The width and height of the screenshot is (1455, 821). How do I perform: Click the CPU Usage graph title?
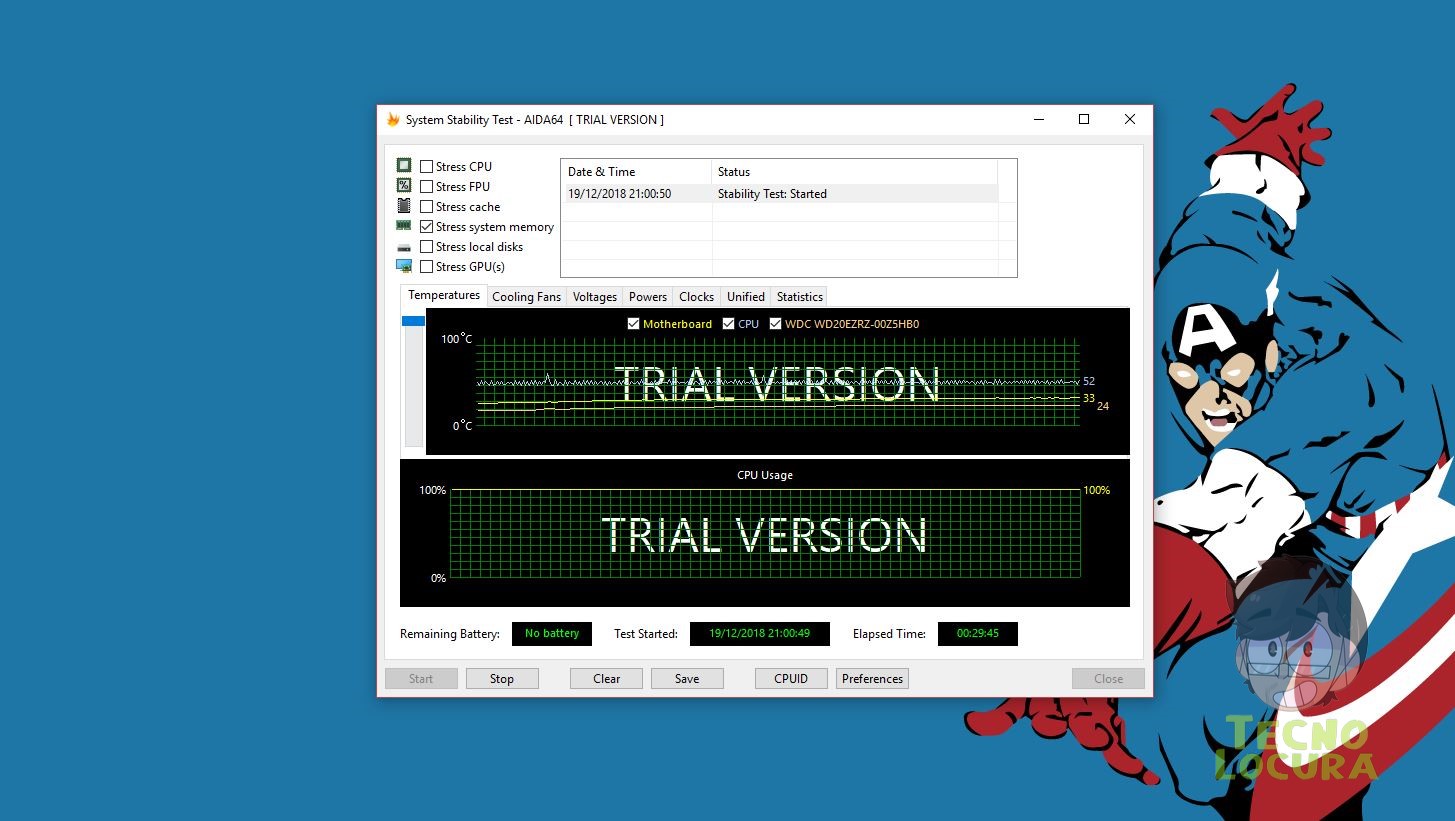pyautogui.click(x=765, y=475)
